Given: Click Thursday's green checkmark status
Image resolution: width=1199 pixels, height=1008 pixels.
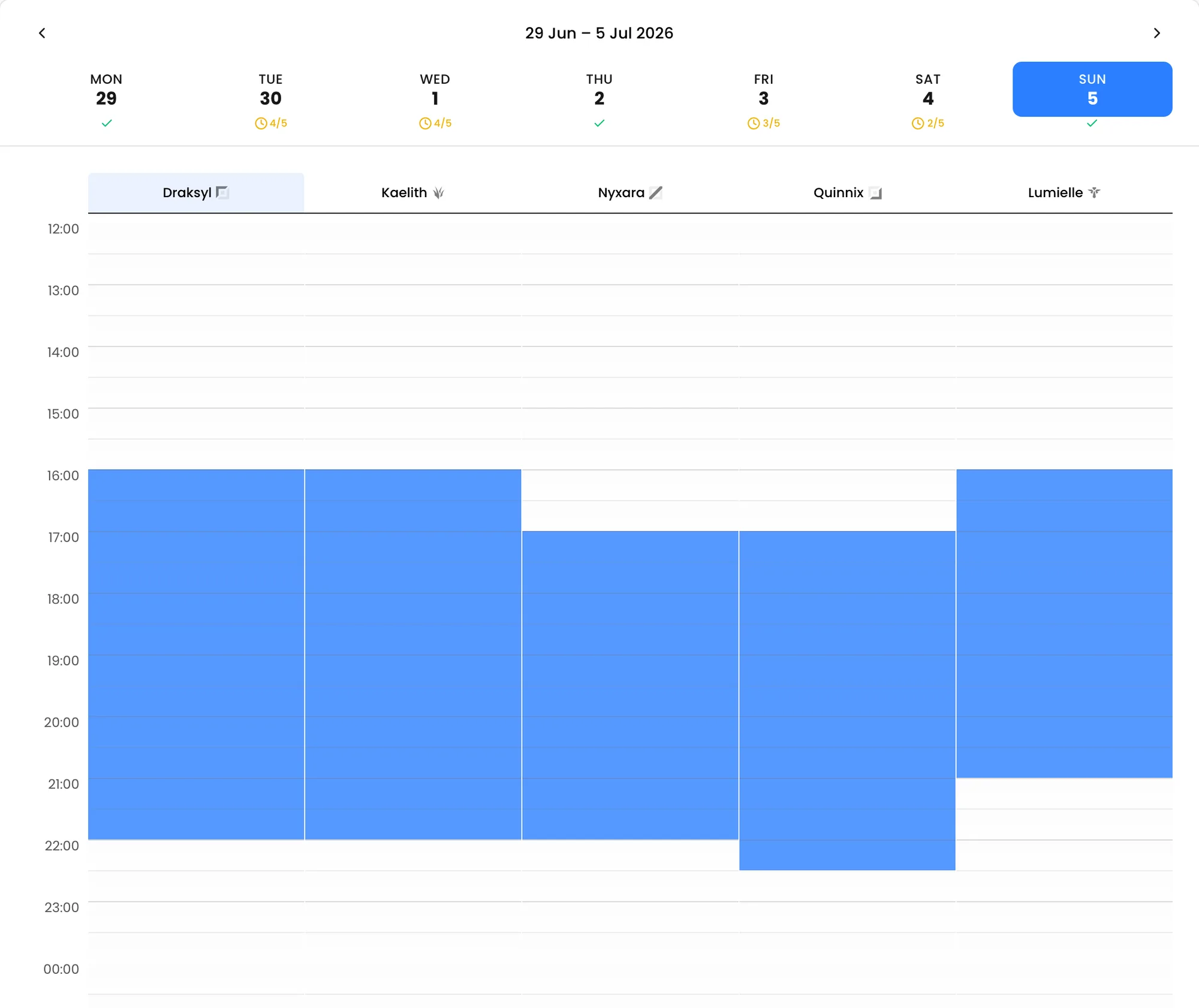Looking at the screenshot, I should pyautogui.click(x=599, y=123).
